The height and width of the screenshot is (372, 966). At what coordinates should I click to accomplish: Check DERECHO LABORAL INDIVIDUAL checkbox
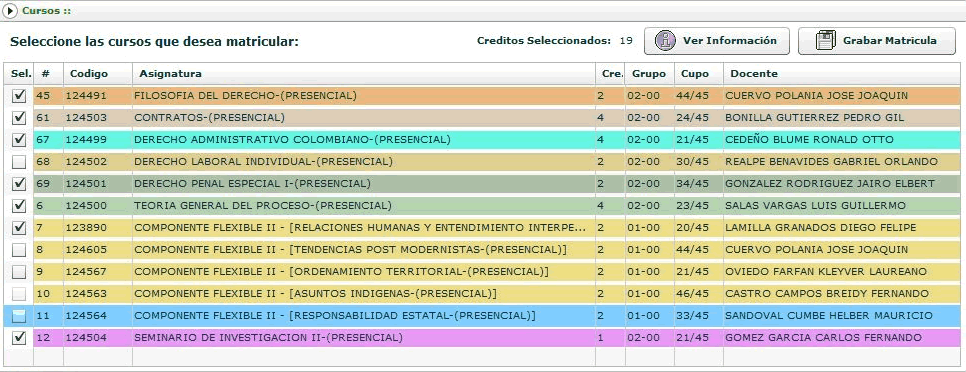coord(19,162)
